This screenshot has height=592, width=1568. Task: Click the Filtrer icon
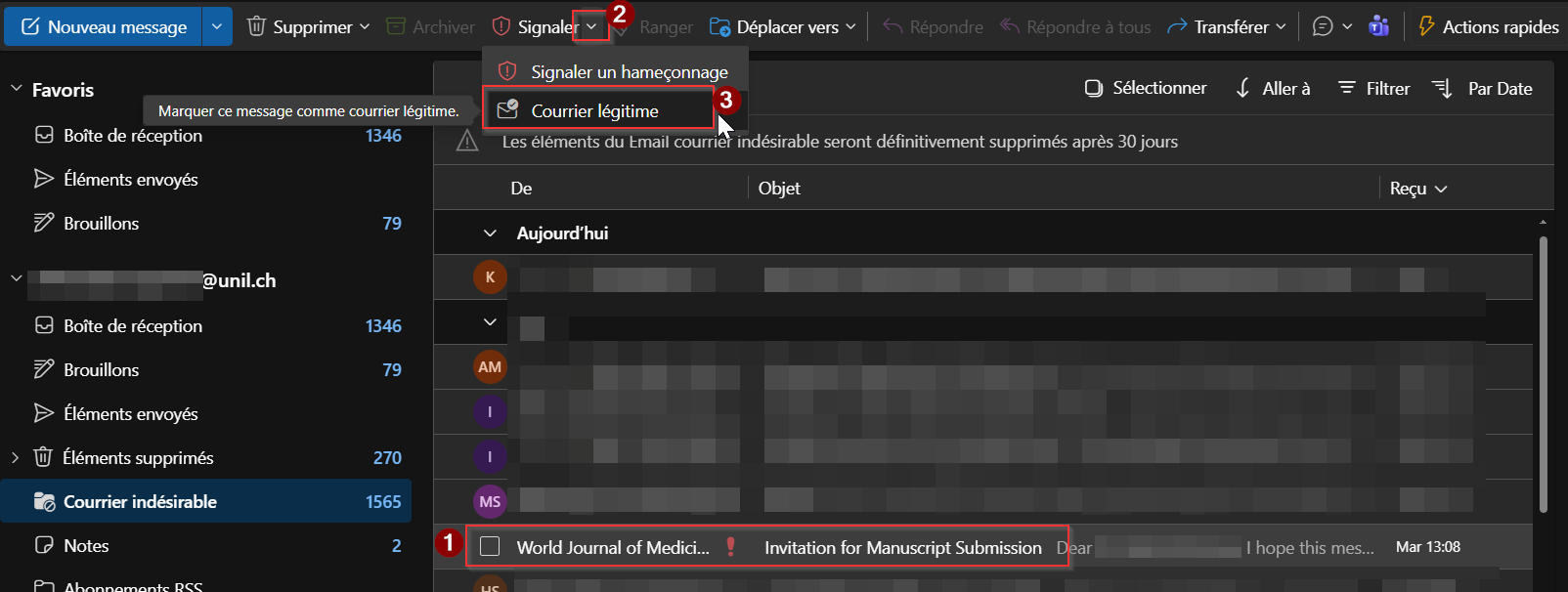[x=1347, y=88]
